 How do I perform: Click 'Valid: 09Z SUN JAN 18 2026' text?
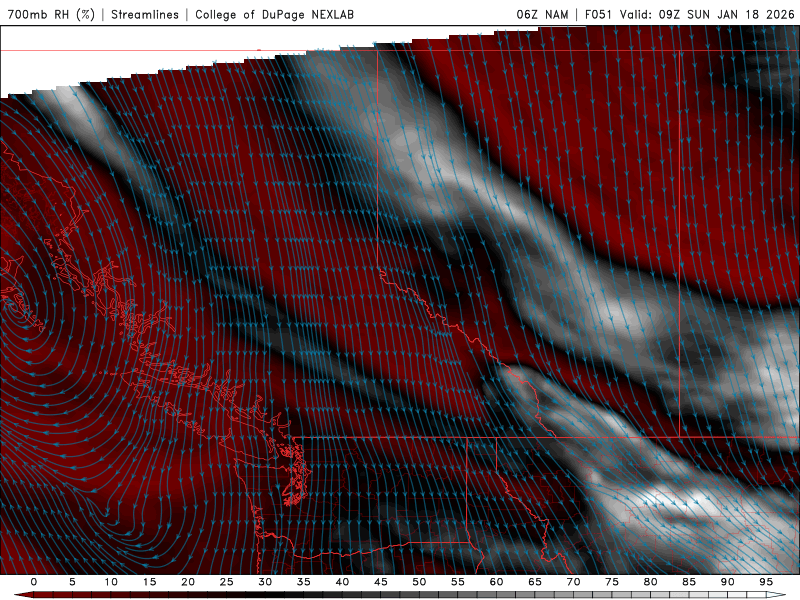coord(707,14)
